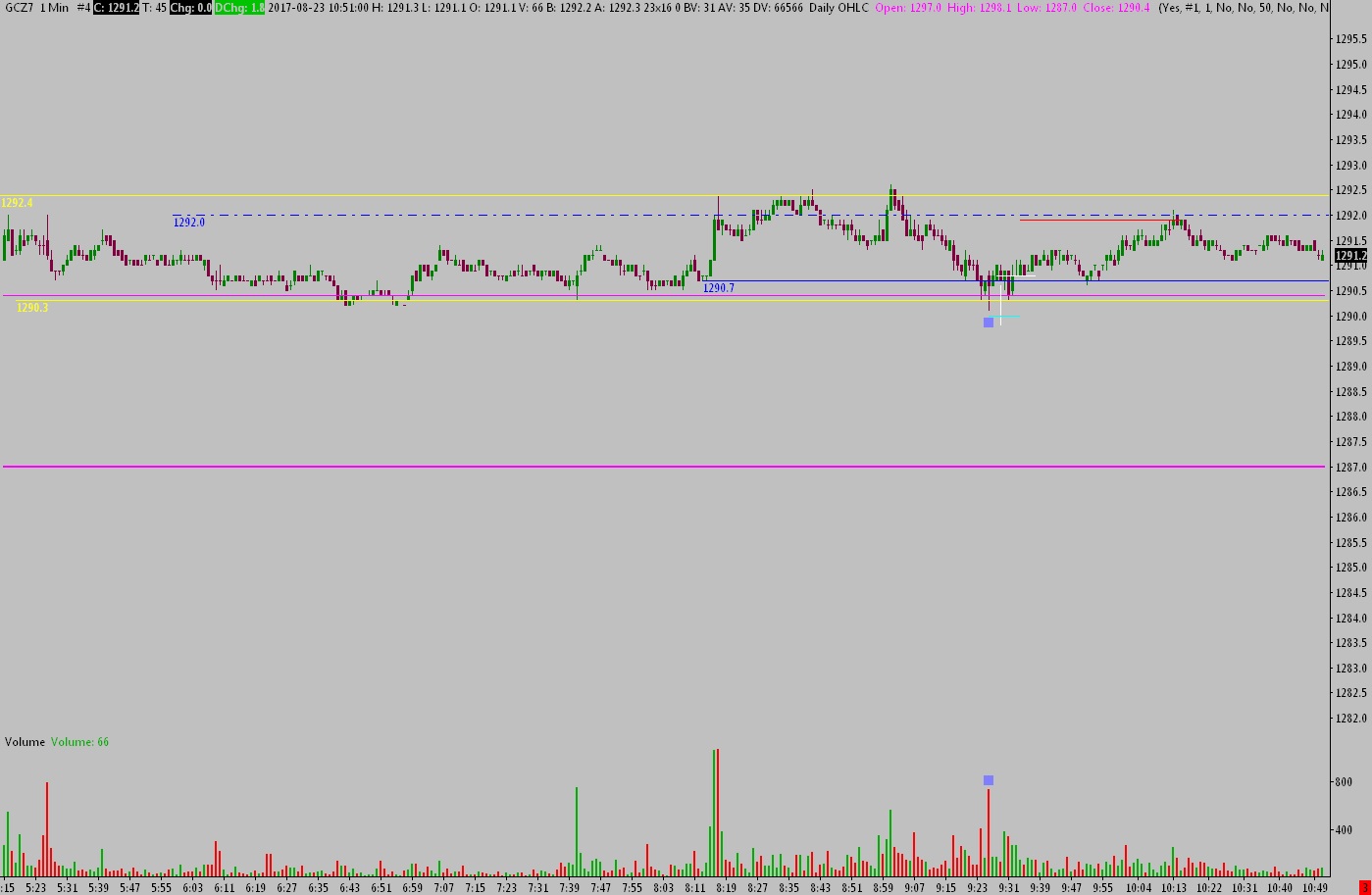1372x895 pixels.
Task: Click 1286.0 on the price axis
Action: [1351, 518]
